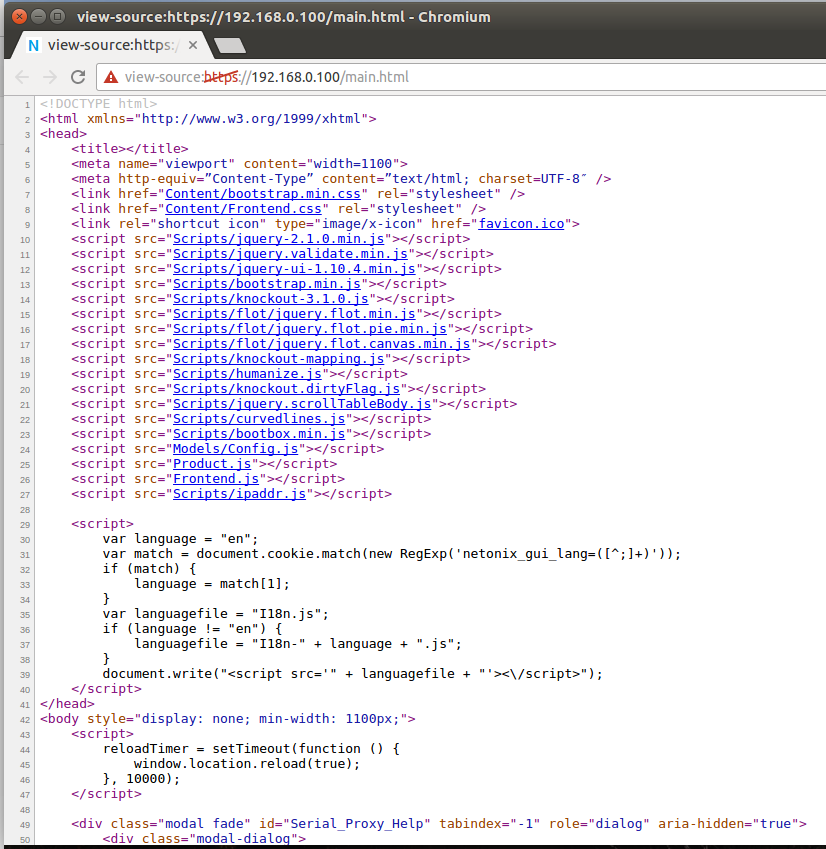Click the forward navigation arrow

point(50,77)
